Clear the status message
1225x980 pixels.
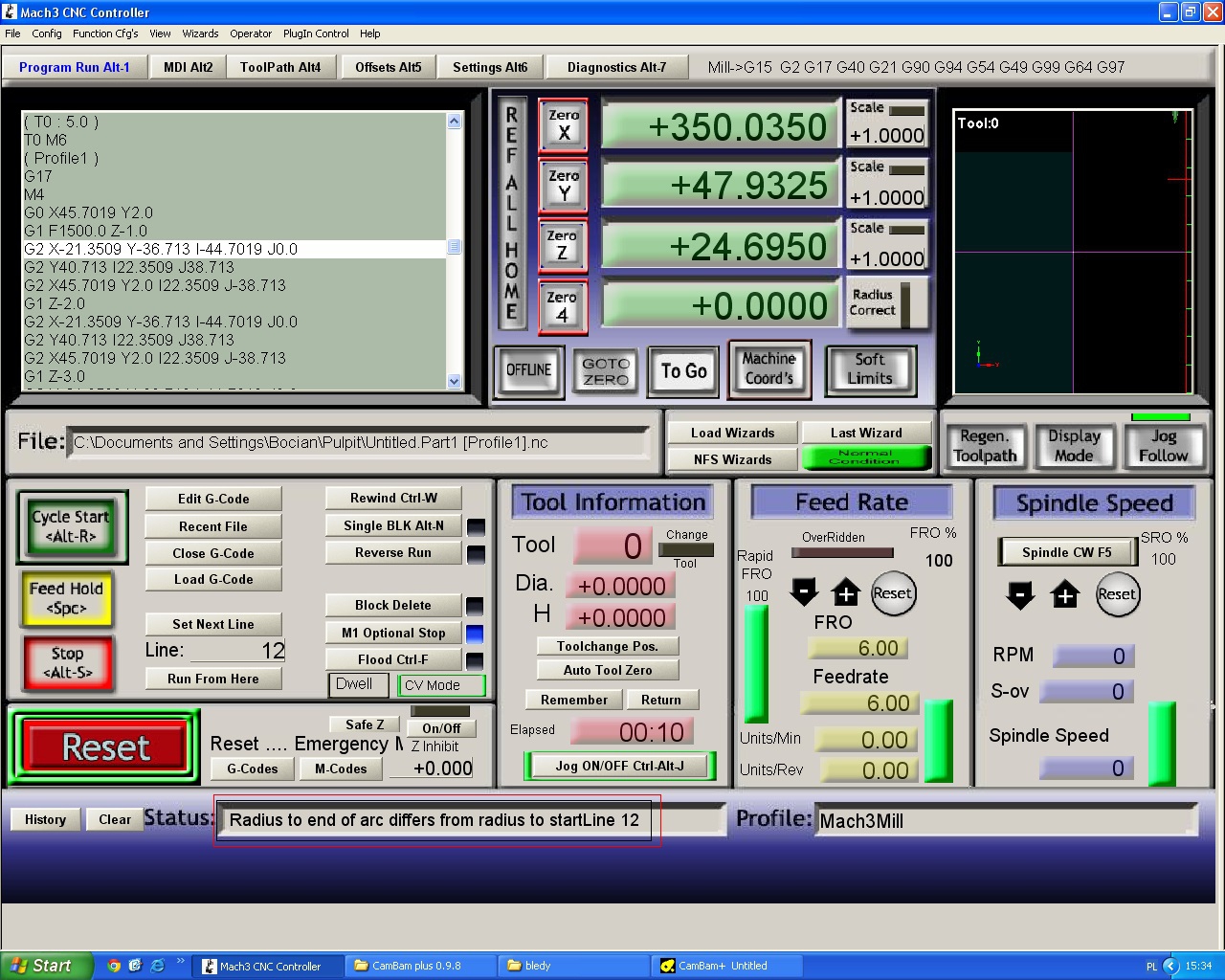pyautogui.click(x=115, y=819)
